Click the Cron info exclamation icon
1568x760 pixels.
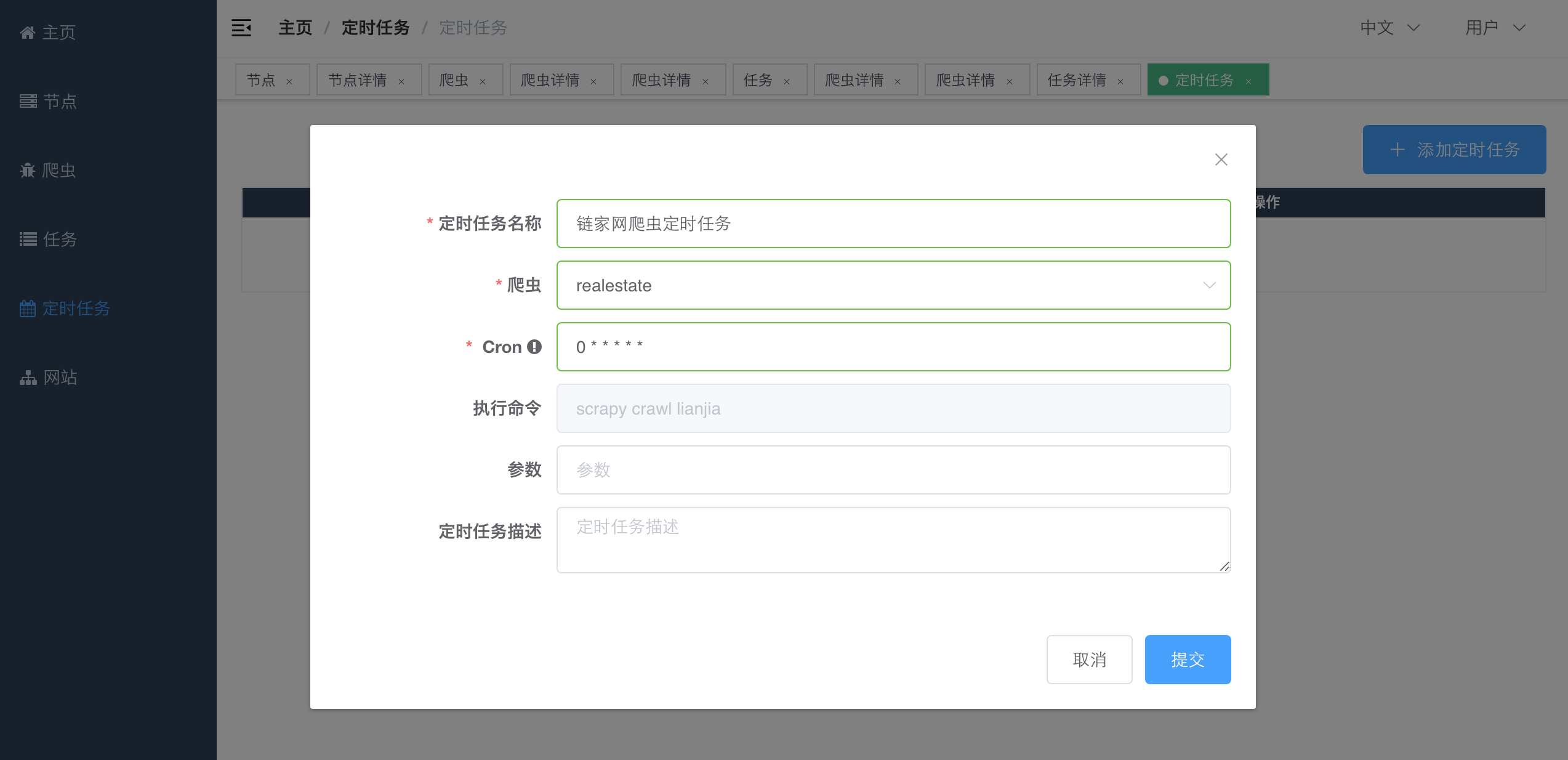[534, 347]
